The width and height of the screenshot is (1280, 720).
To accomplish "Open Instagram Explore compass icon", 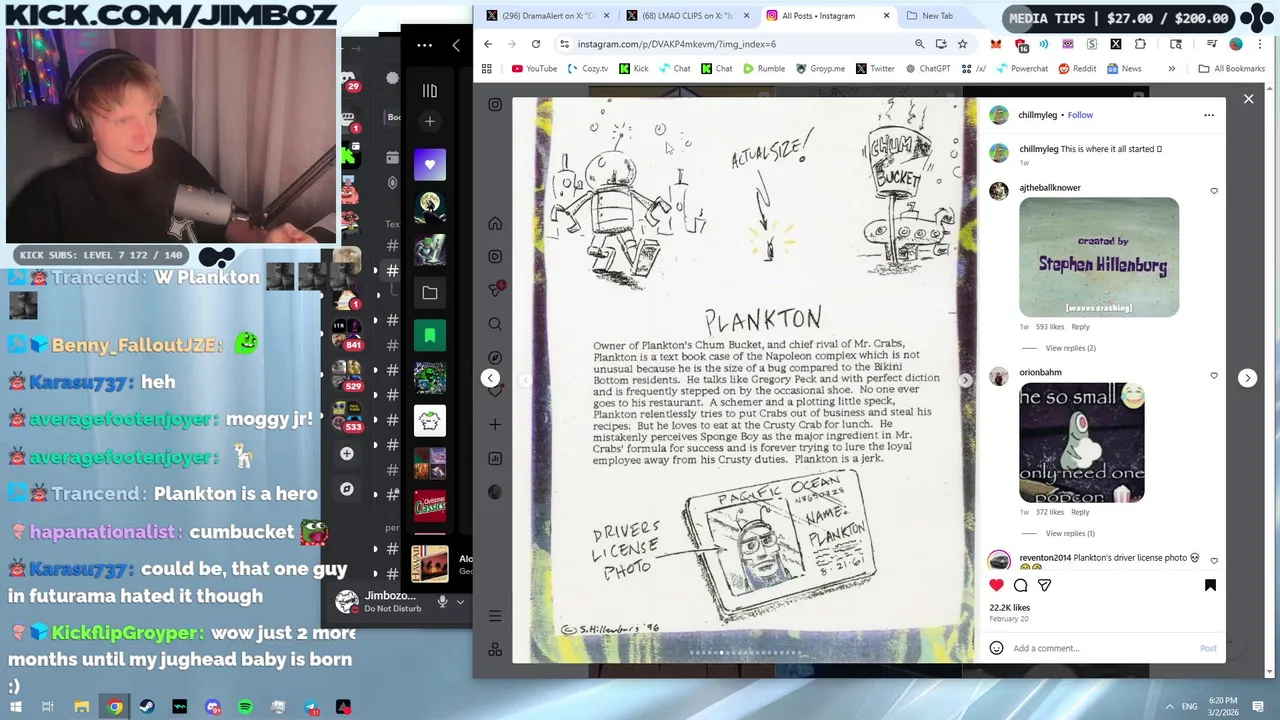I will tap(495, 358).
